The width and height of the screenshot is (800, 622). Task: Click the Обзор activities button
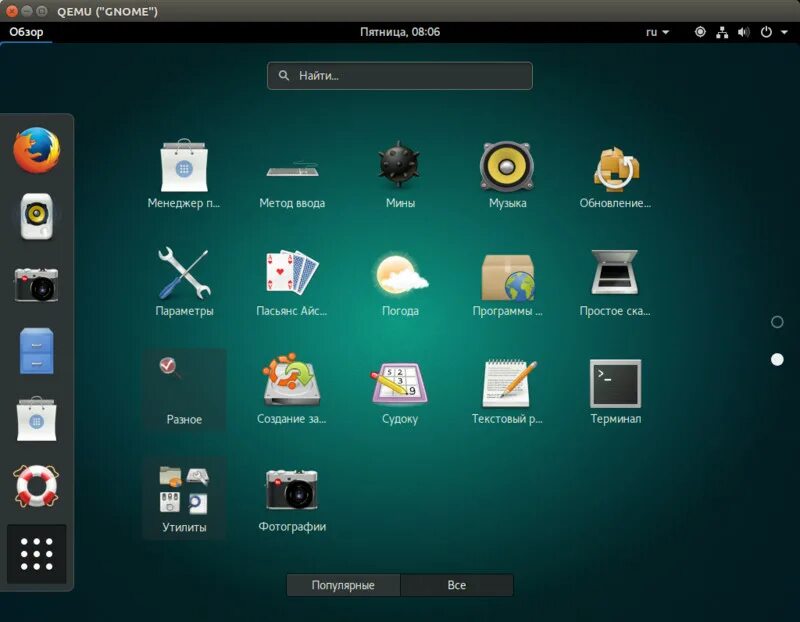[26, 32]
